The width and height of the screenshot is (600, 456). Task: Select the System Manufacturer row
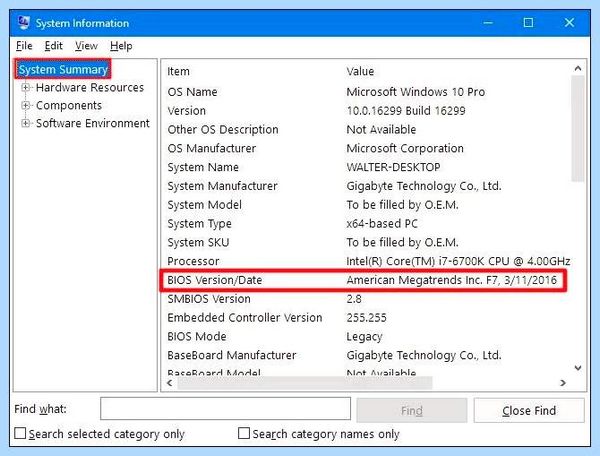pos(367,186)
